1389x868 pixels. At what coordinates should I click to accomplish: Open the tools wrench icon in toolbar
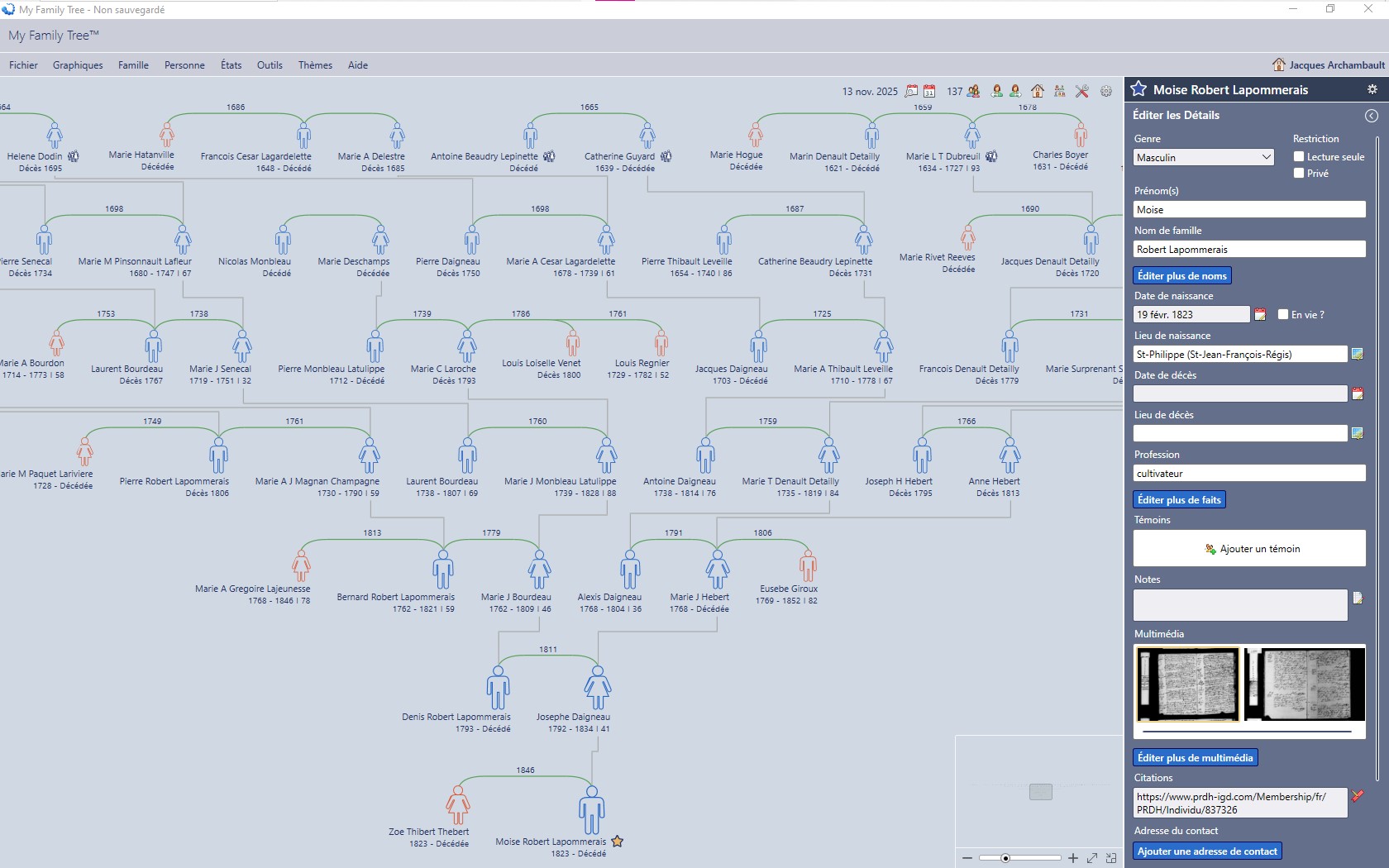coord(1081,91)
